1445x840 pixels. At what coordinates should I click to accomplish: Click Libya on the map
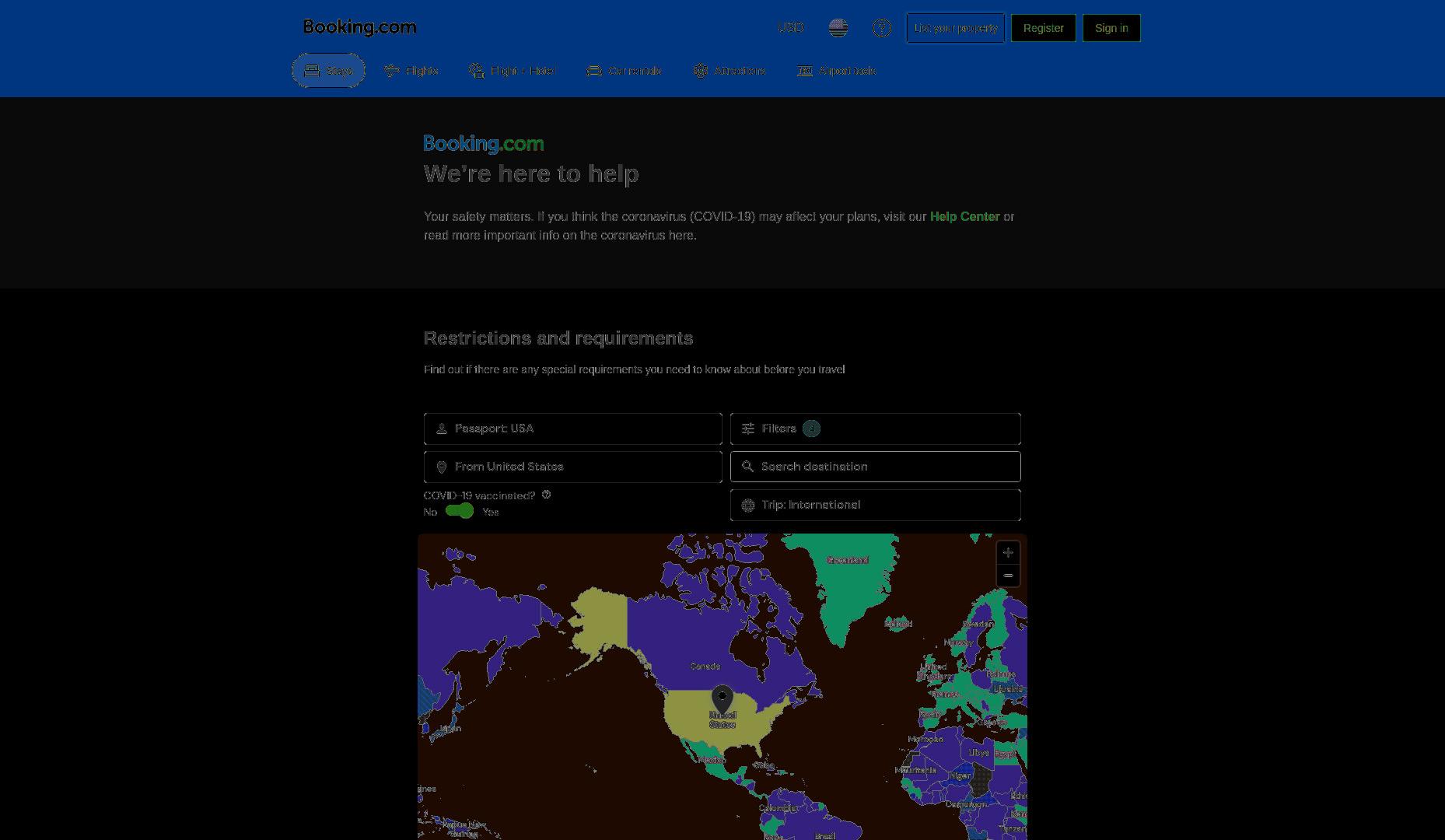[x=979, y=753]
